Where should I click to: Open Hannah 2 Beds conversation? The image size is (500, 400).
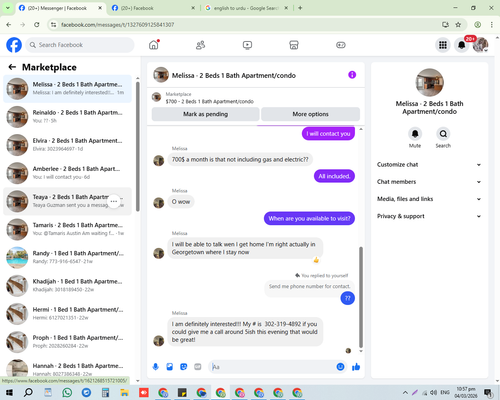[x=68, y=368]
